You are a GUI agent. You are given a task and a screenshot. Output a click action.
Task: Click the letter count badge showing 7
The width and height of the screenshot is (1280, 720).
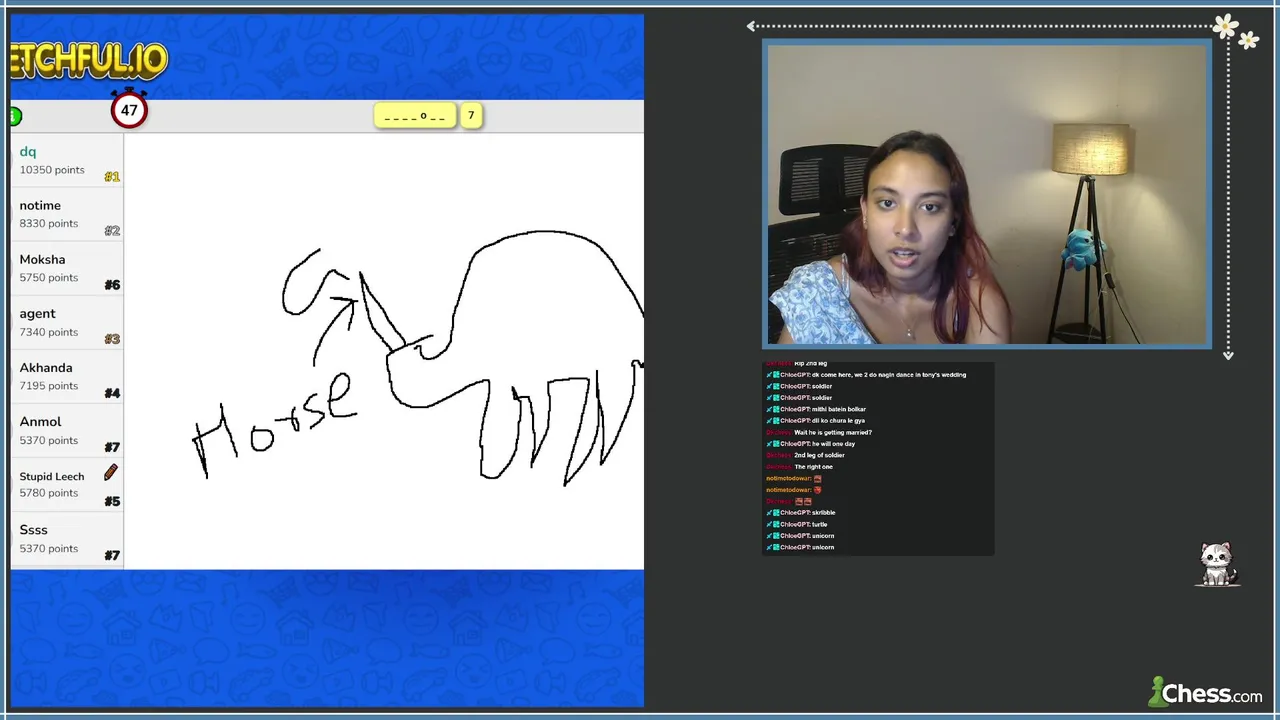coord(471,116)
